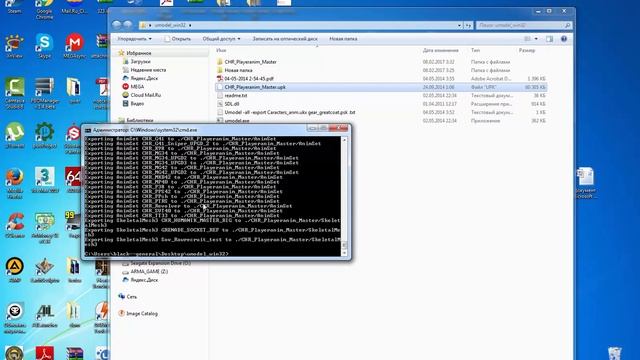Open the MEGAsync desktop shortcut
Screen dimensions: 640x360
click(74, 46)
